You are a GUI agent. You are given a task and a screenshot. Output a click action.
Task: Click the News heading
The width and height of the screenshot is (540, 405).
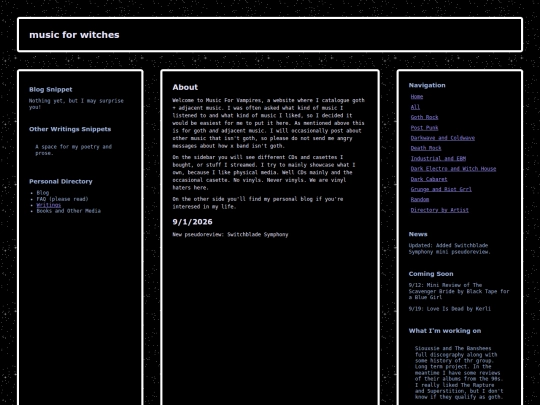(x=418, y=234)
